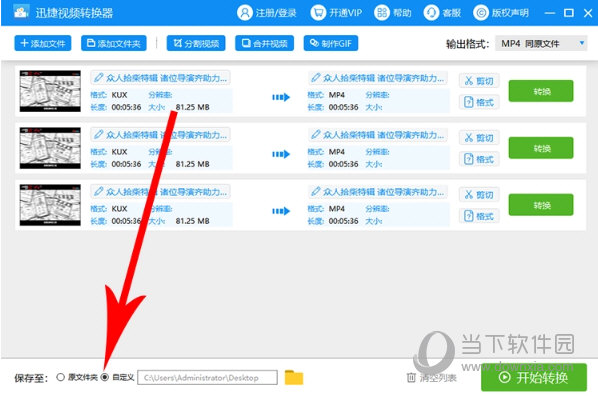
Task: Edit output filename in first row
Action: coord(378,78)
